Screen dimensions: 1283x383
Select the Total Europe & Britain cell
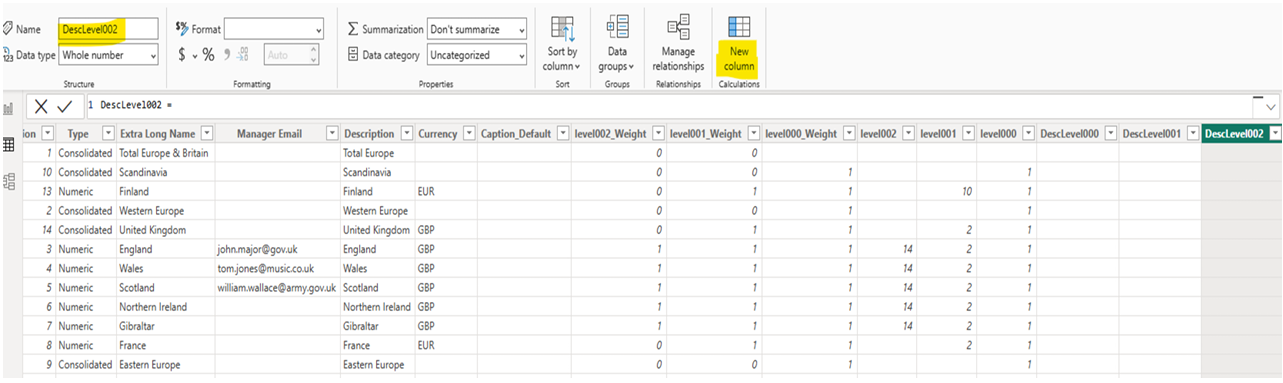click(x=165, y=153)
